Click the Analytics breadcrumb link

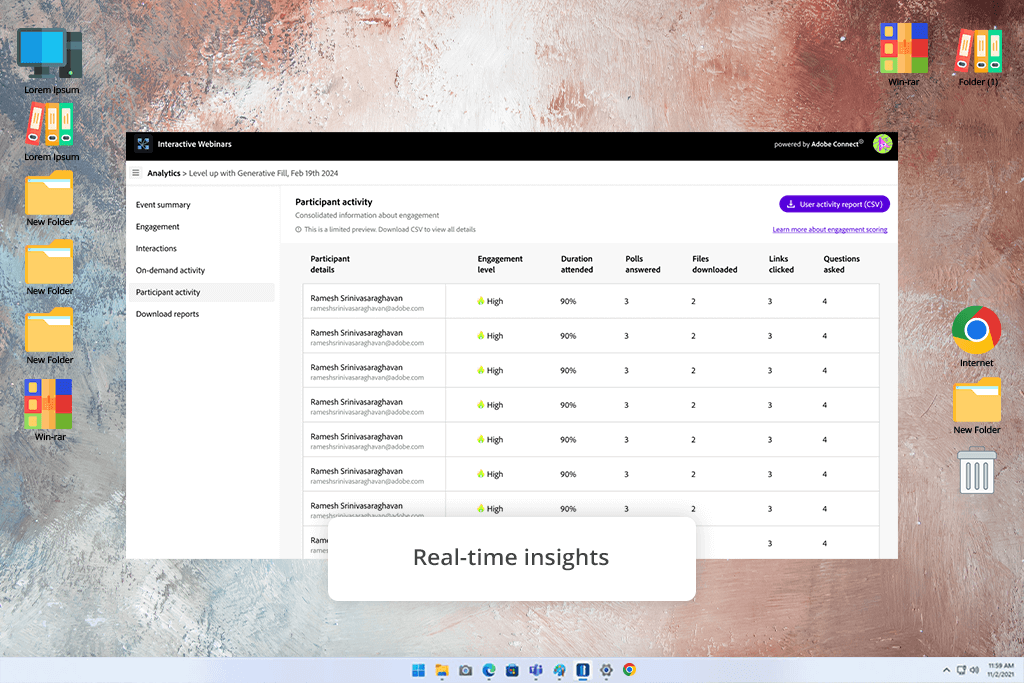(163, 173)
